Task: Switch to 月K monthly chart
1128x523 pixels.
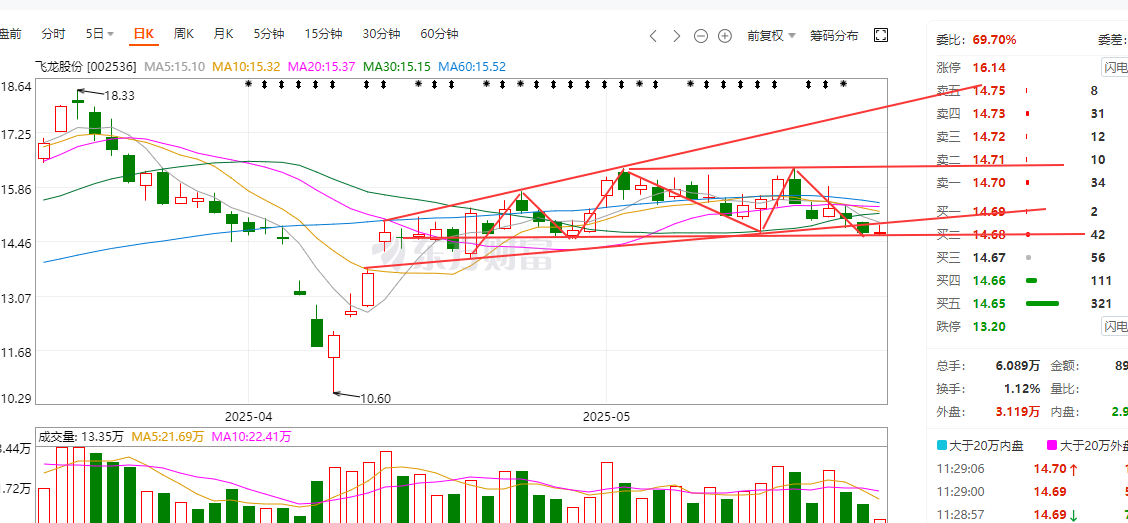Action: point(224,34)
